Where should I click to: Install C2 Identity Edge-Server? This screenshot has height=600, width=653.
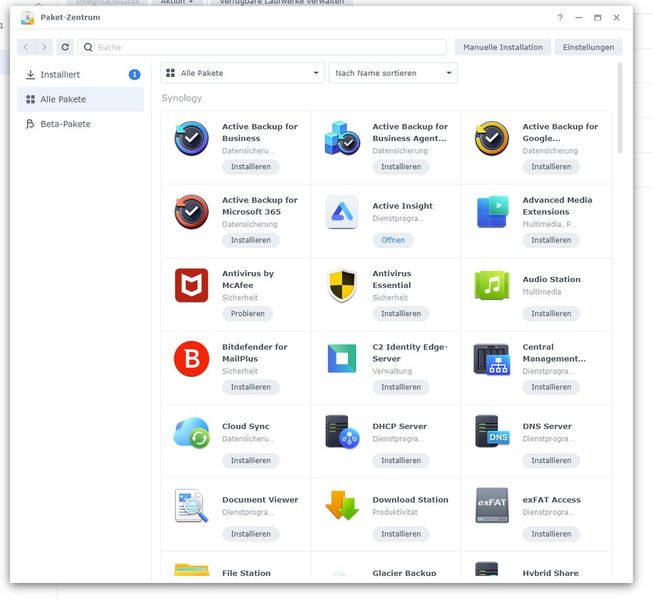click(x=401, y=387)
